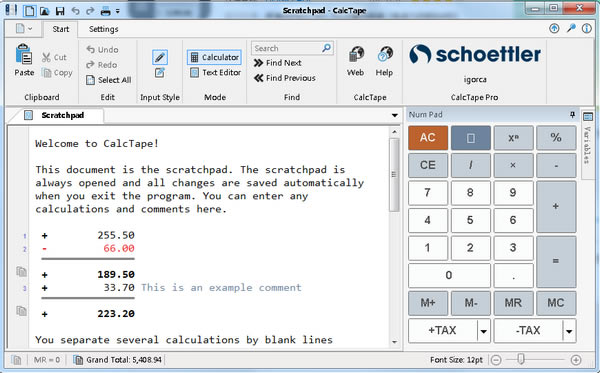This screenshot has height=373, width=600.
Task: Click Find Previous
Action: (x=285, y=78)
